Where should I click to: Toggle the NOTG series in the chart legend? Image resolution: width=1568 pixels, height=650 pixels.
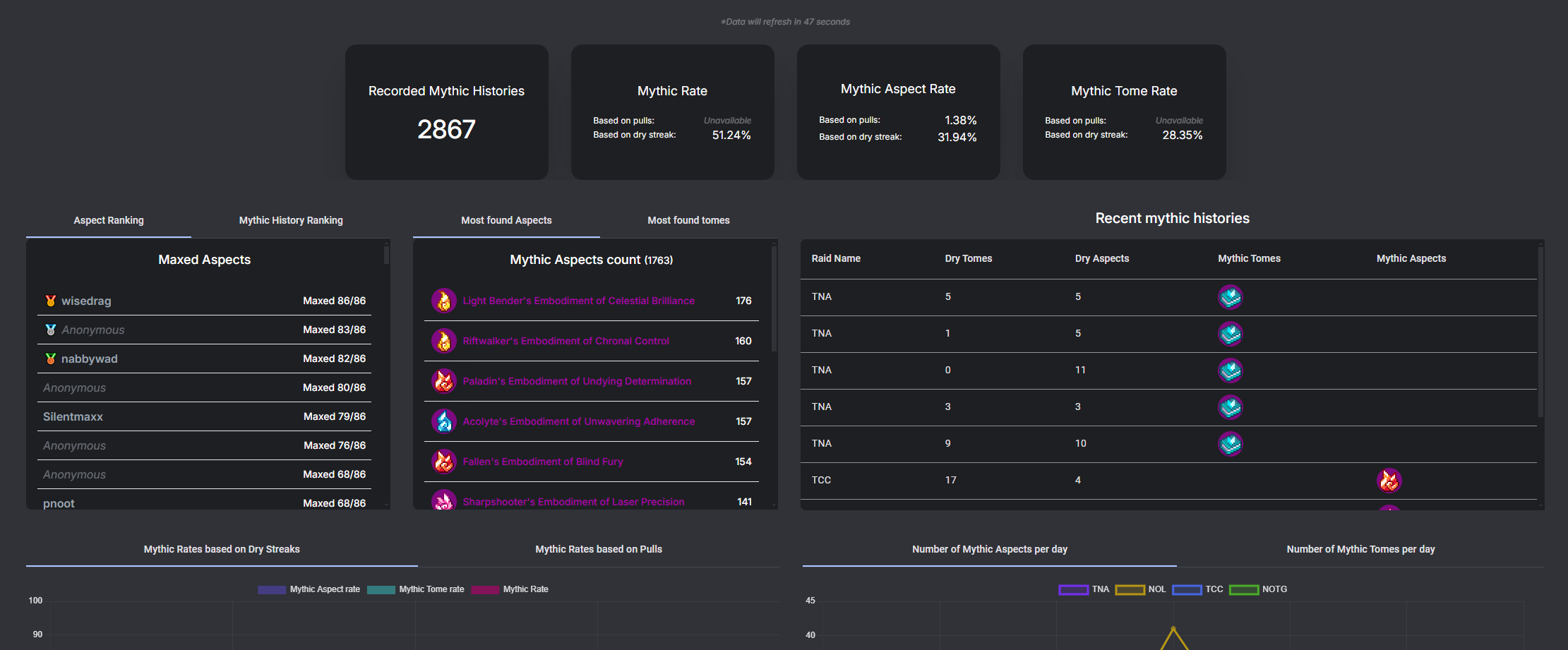tap(1258, 589)
